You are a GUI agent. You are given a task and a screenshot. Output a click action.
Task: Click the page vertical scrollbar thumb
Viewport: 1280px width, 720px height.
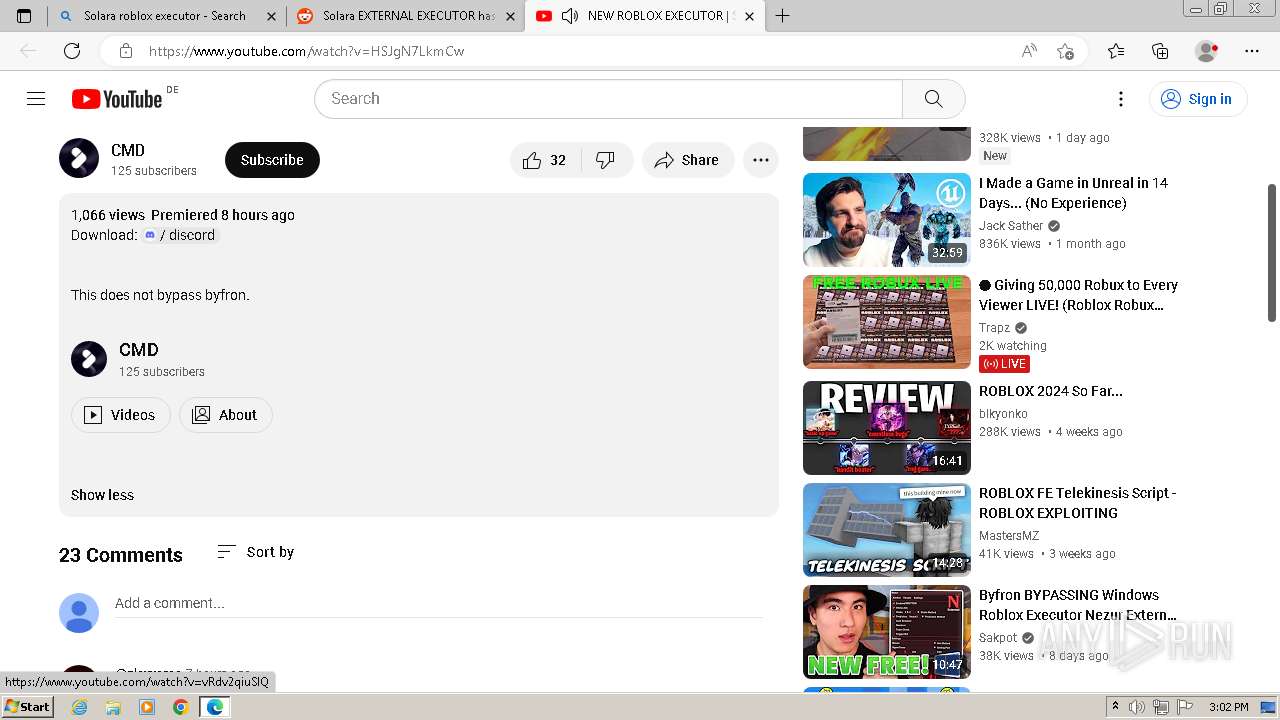tap(1272, 253)
